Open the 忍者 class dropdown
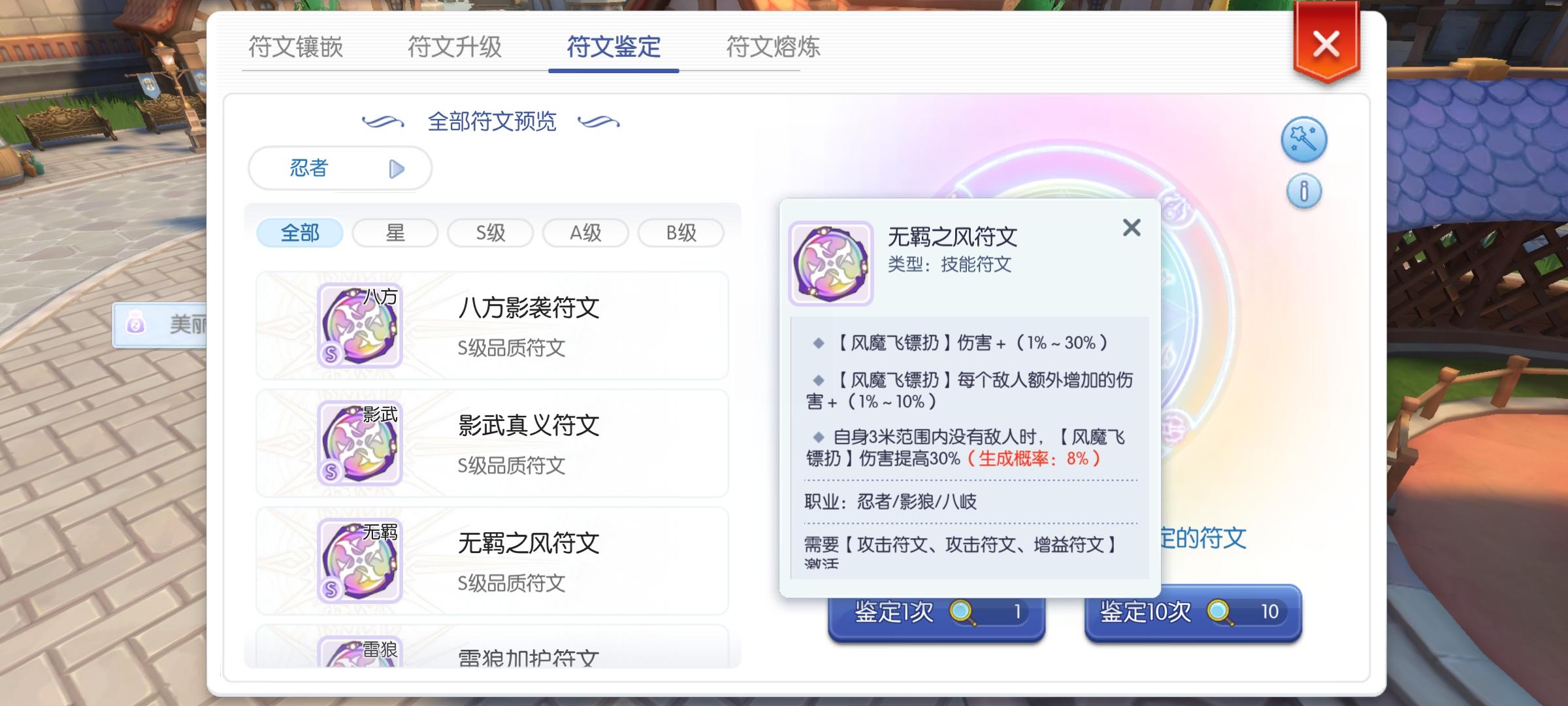 tap(340, 169)
